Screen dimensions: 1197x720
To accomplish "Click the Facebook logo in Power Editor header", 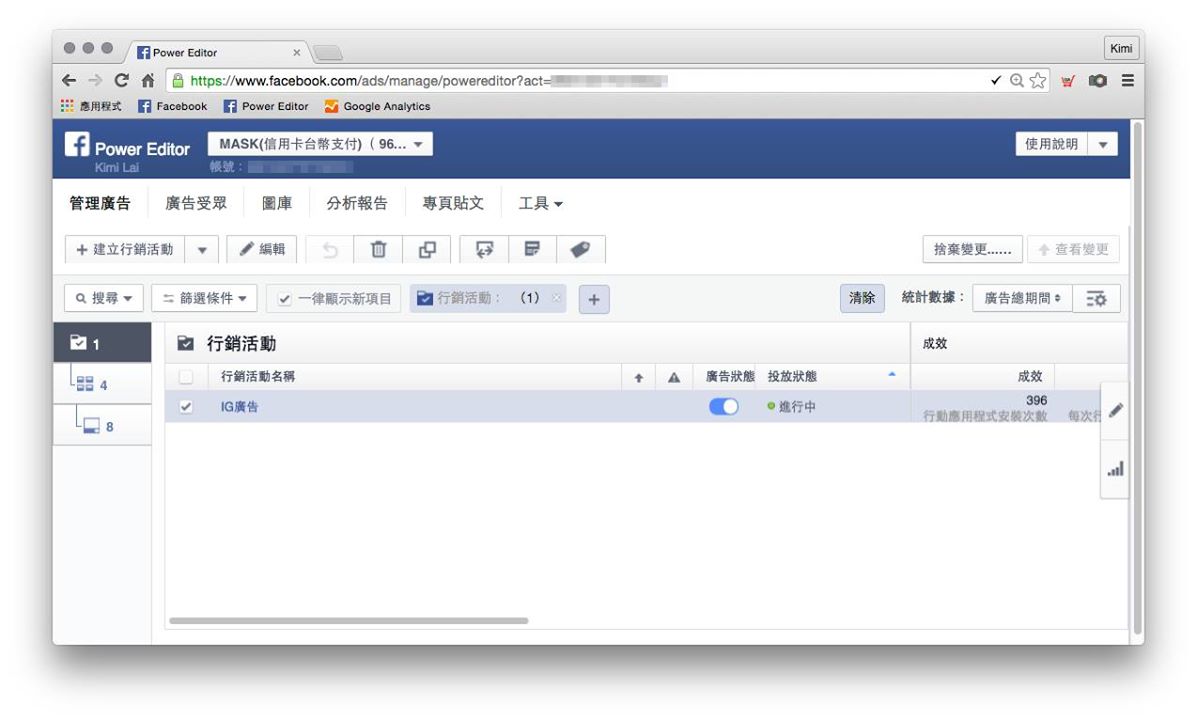I will (76, 144).
